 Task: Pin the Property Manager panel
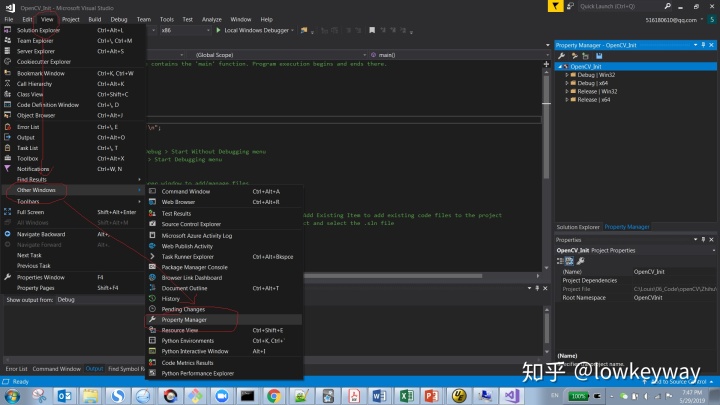(703, 45)
